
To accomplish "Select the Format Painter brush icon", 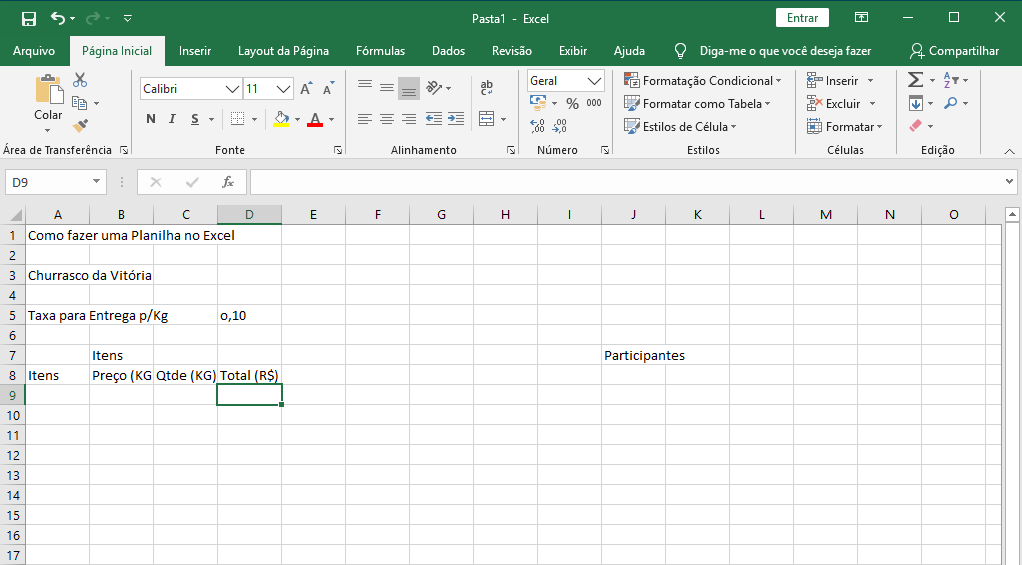I will coord(80,126).
